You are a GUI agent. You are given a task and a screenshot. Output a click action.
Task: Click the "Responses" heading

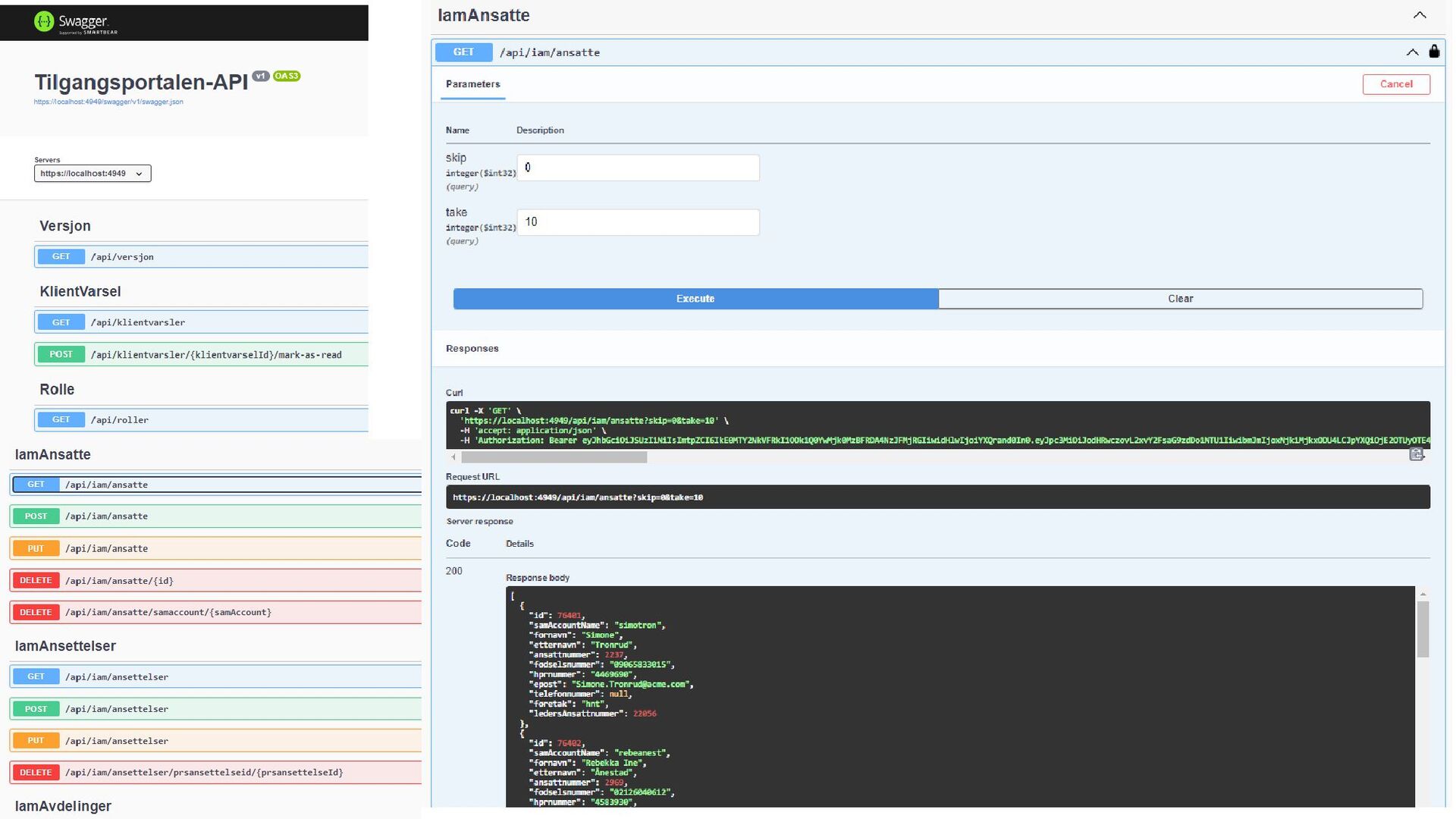[x=472, y=349]
